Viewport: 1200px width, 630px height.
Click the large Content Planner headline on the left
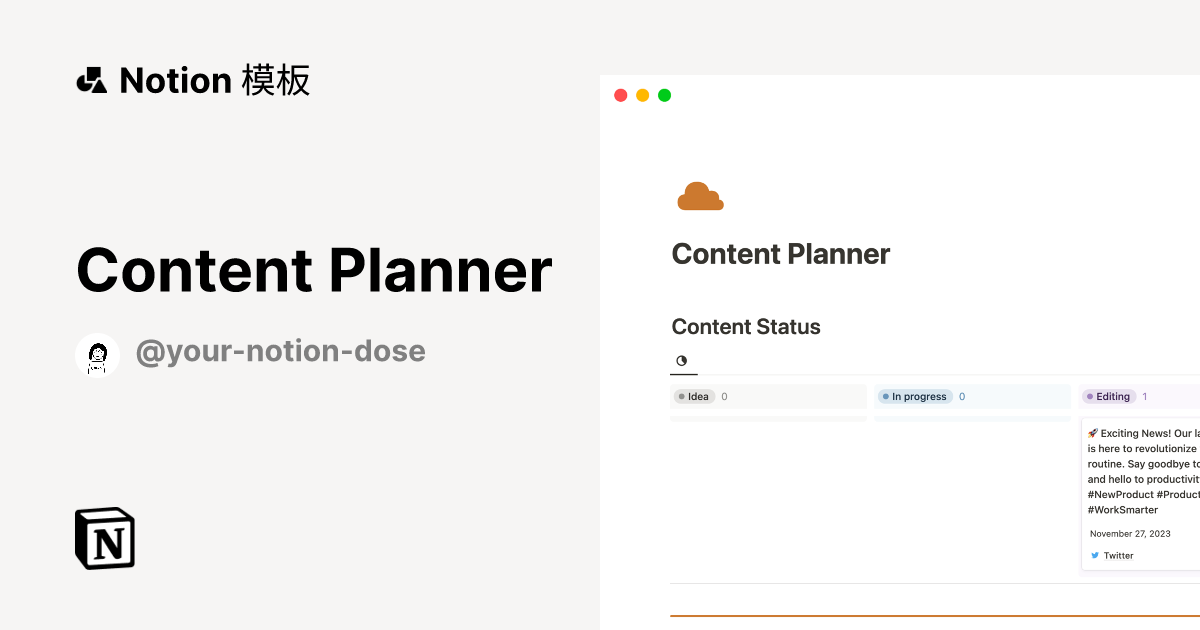click(314, 270)
